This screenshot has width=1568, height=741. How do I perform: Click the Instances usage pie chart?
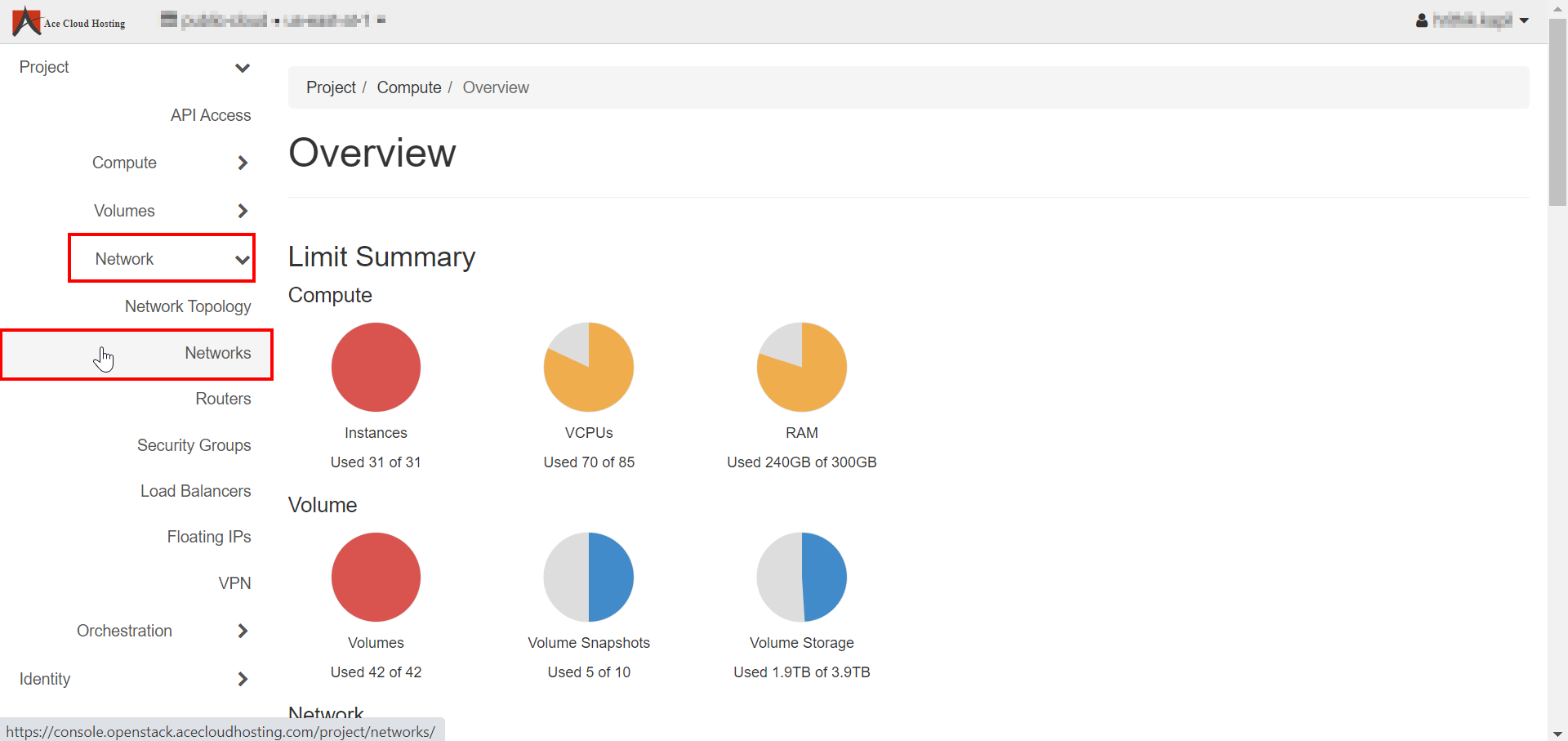pyautogui.click(x=376, y=367)
